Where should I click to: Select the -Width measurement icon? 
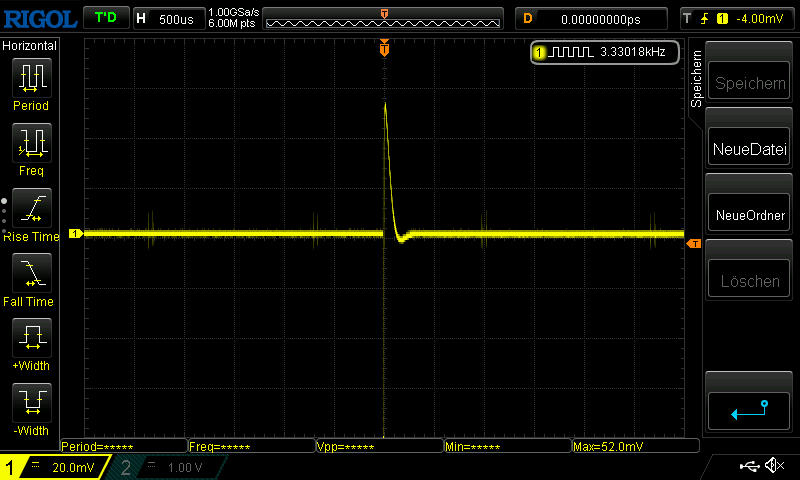click(32, 402)
